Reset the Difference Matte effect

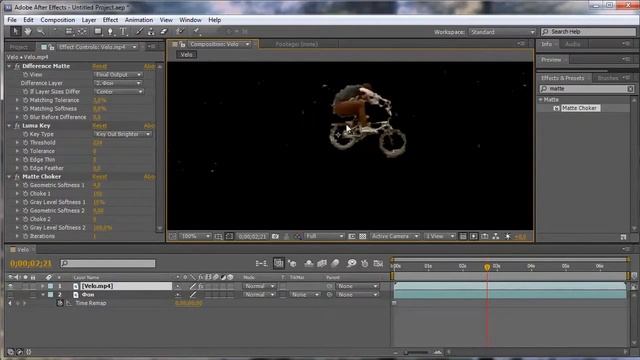point(99,66)
